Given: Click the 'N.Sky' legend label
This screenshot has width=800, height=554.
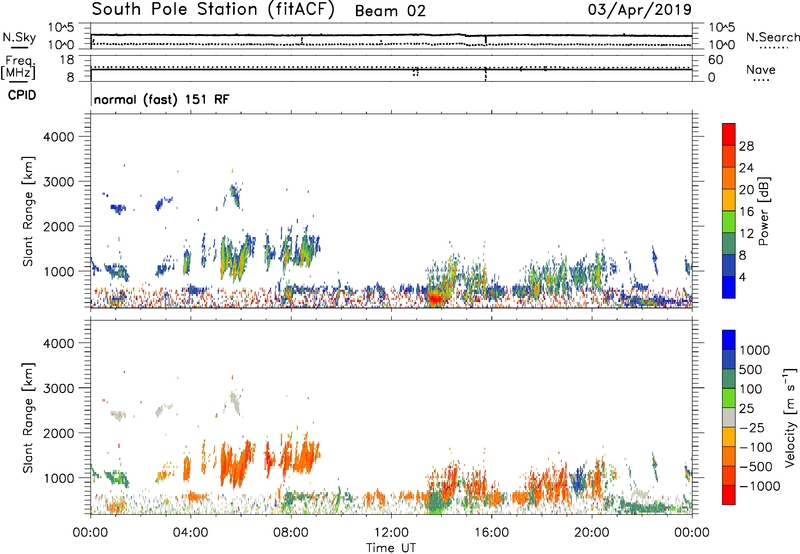Looking at the screenshot, I should (x=19, y=37).
